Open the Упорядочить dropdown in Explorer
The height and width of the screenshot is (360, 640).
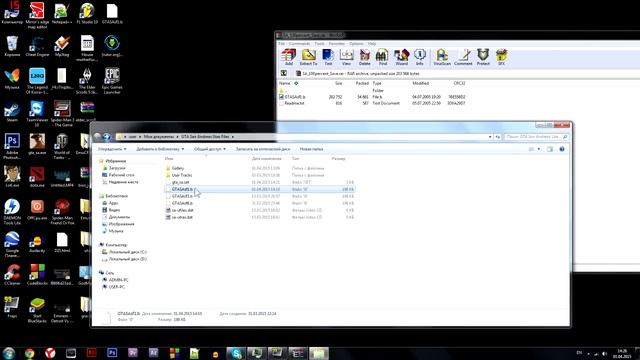[112, 149]
